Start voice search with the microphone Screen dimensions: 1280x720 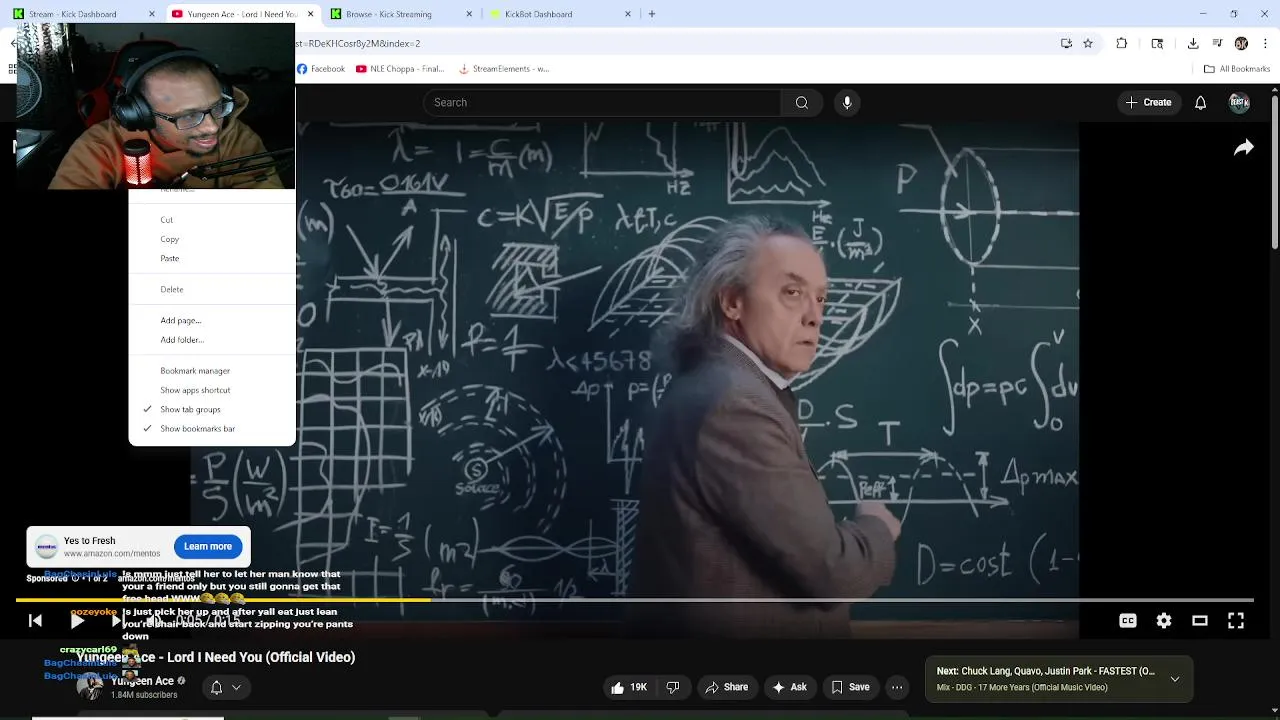pyautogui.click(x=847, y=102)
